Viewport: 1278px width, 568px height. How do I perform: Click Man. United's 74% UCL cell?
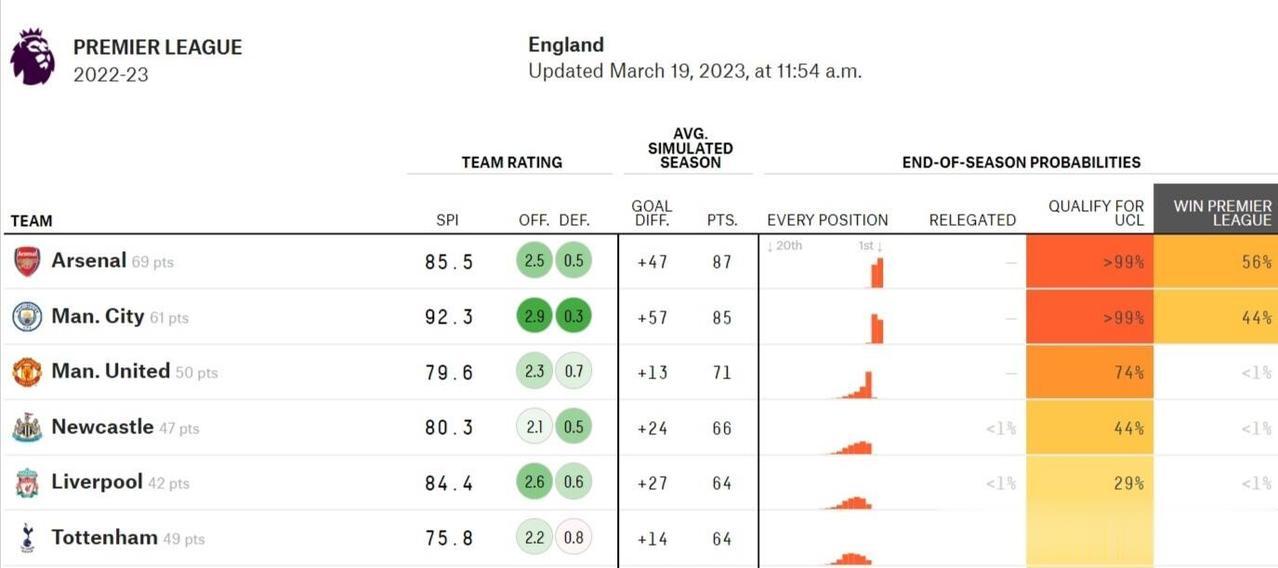pyautogui.click(x=1090, y=372)
